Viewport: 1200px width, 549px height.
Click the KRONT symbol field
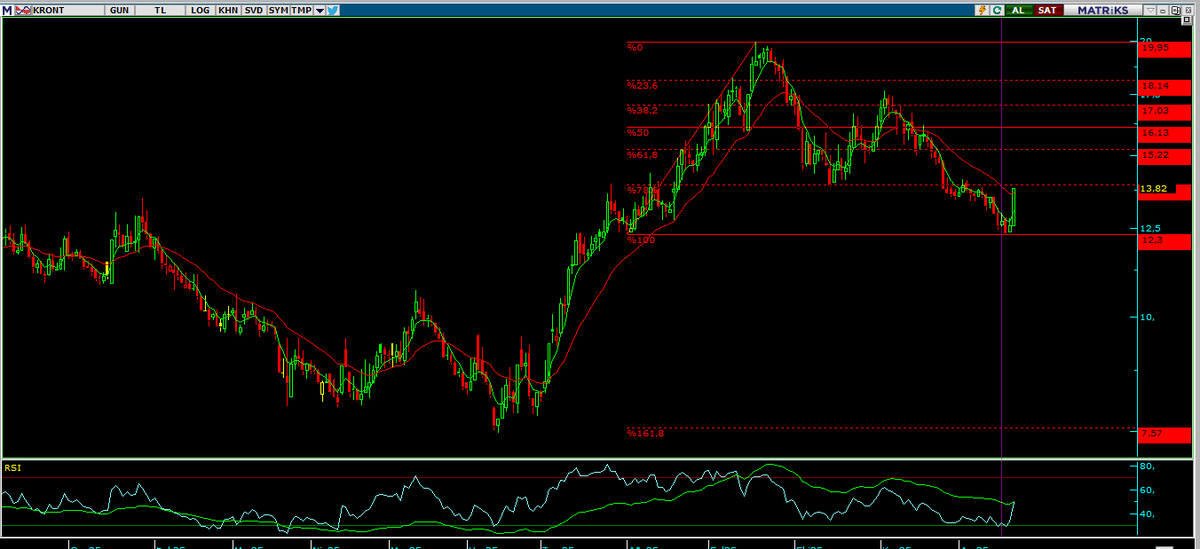click(x=68, y=10)
